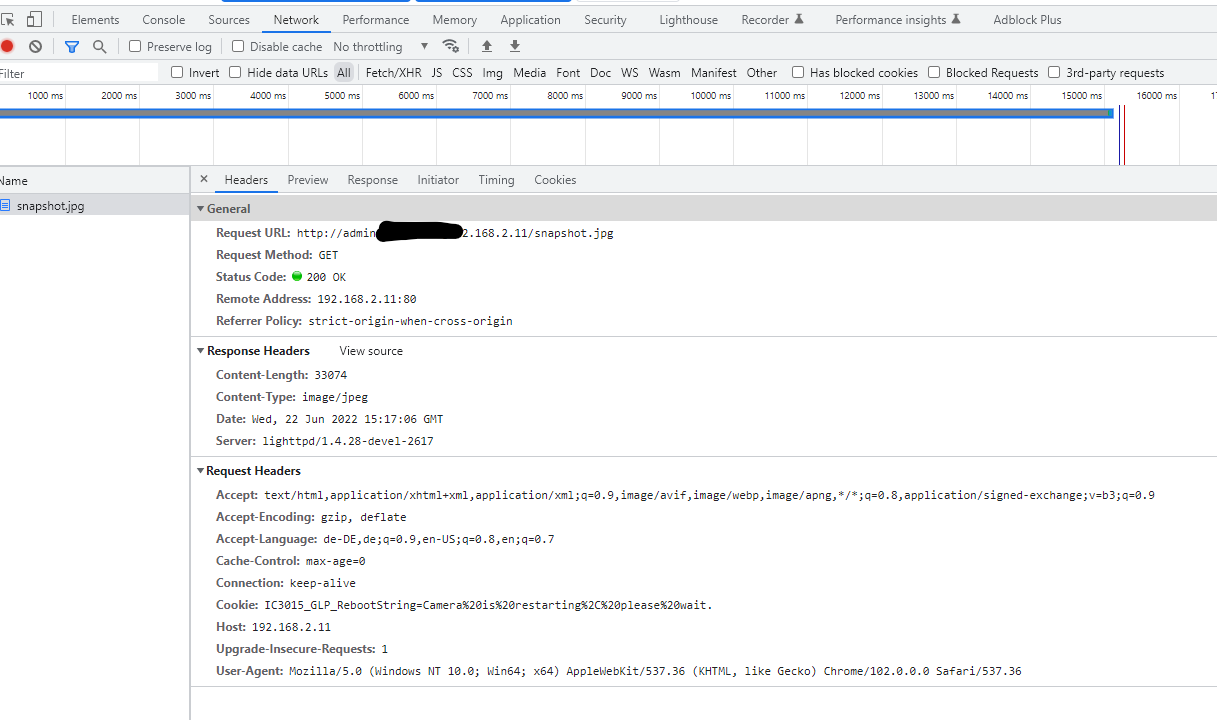Enable the Disable cache checkbox
Screen dimensions: 1217x720
(238, 46)
